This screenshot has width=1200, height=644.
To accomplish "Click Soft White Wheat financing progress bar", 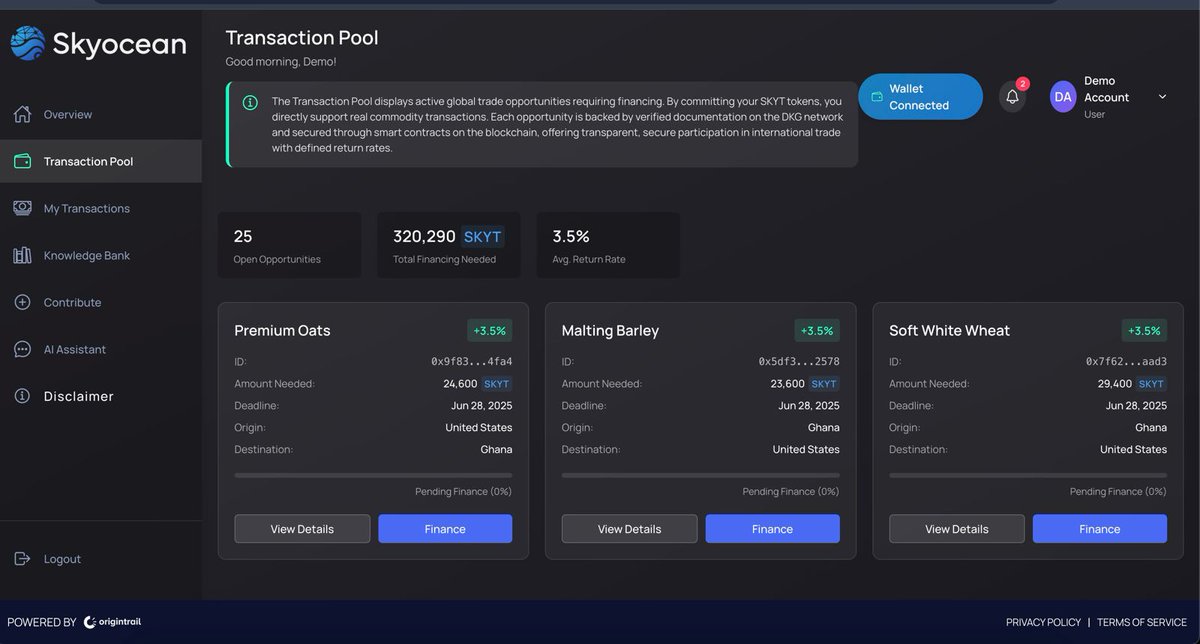I will point(1028,475).
